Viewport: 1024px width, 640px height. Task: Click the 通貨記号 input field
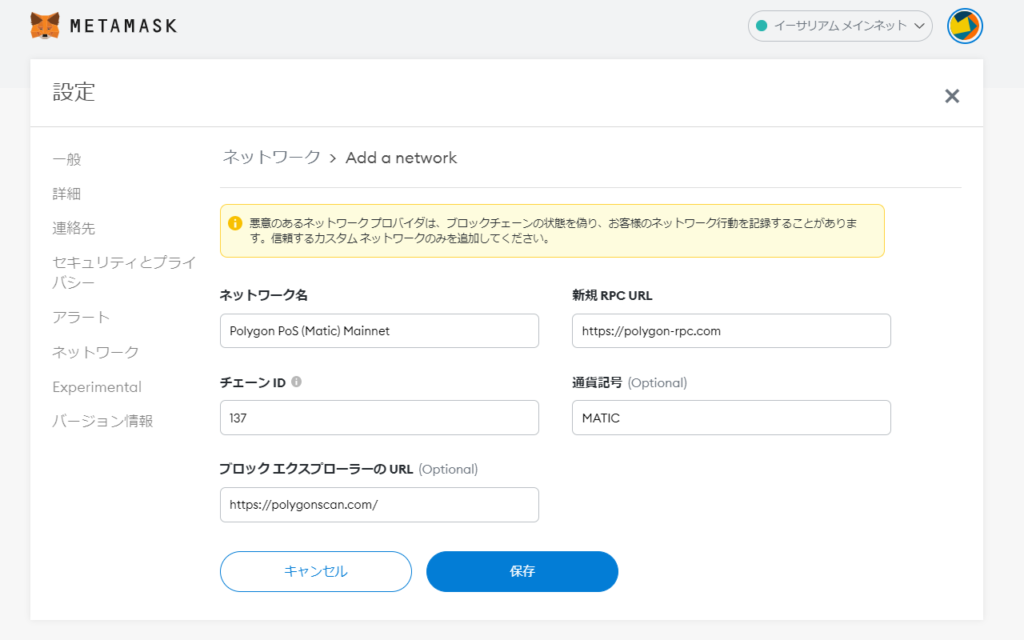pyautogui.click(x=731, y=417)
